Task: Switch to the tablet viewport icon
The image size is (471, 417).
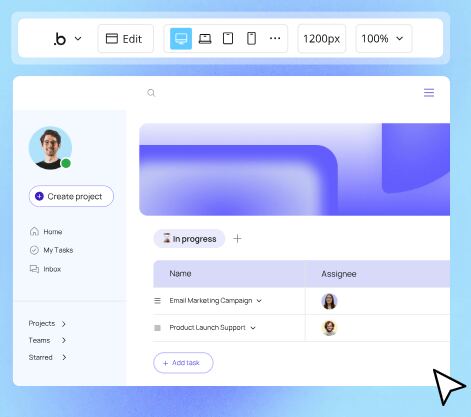Action: point(228,38)
